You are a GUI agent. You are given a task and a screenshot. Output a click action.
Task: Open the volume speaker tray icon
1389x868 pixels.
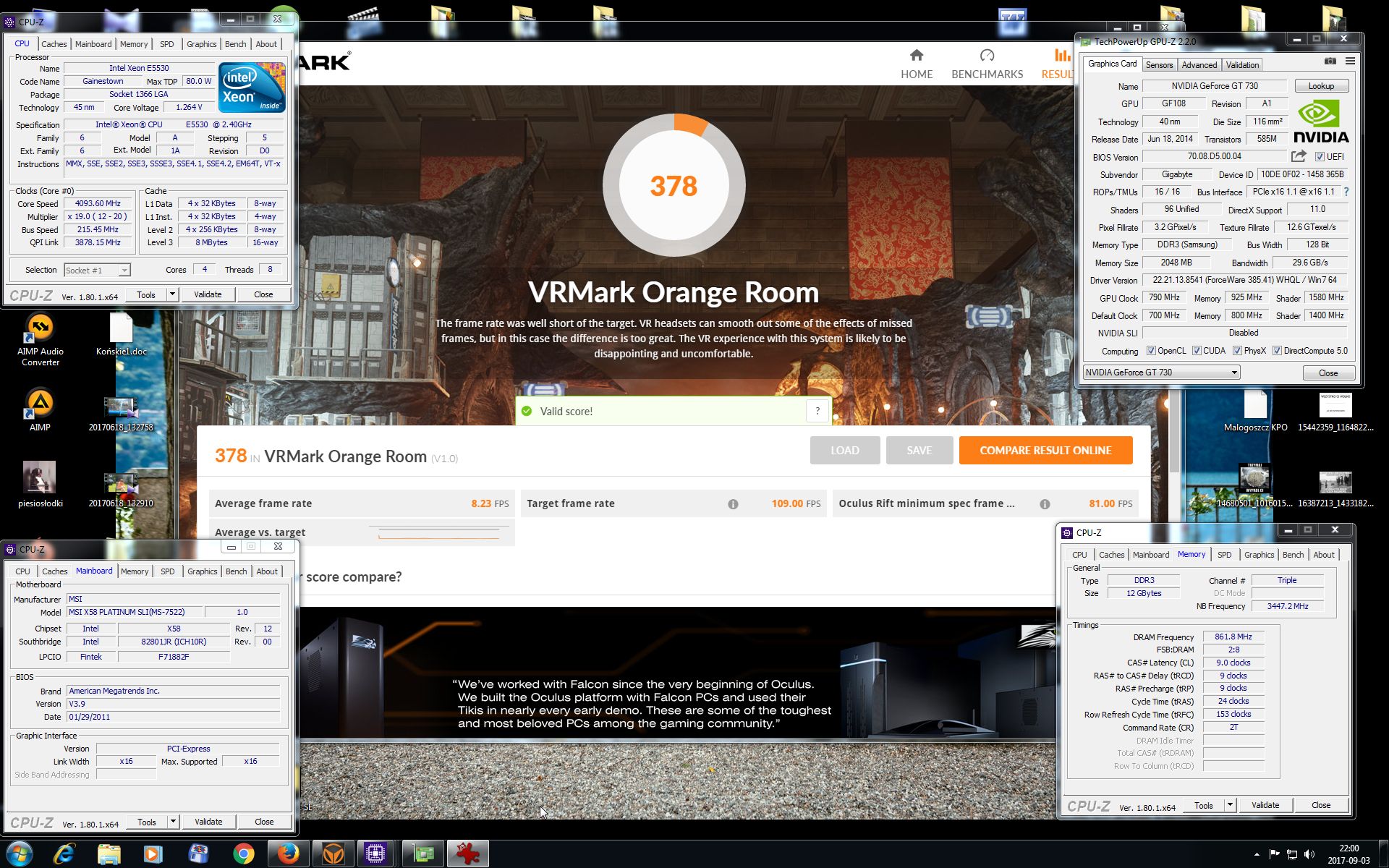(x=1309, y=854)
